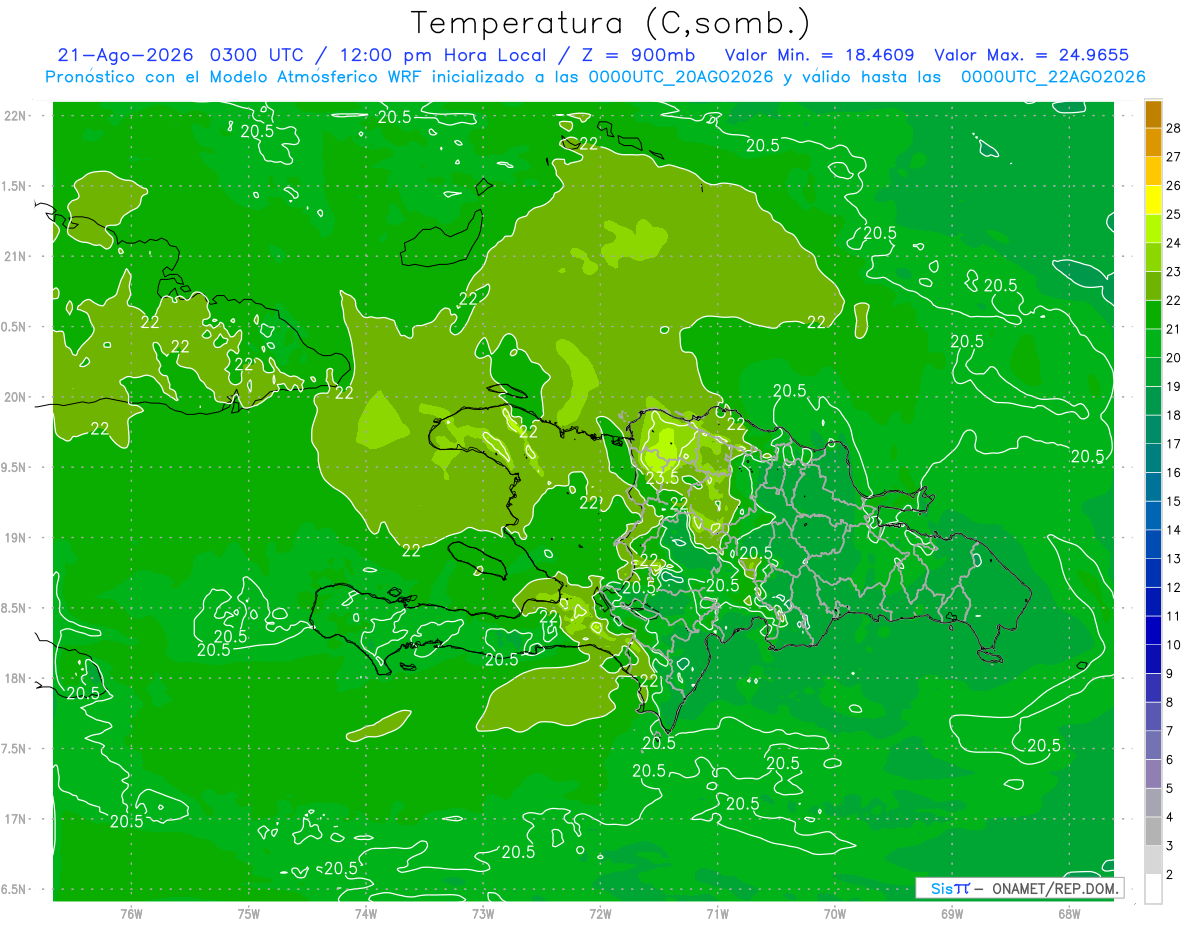This screenshot has height=927, width=1200.
Task: Select the init time '0000UTC_20AGO2026'
Action: tap(681, 77)
